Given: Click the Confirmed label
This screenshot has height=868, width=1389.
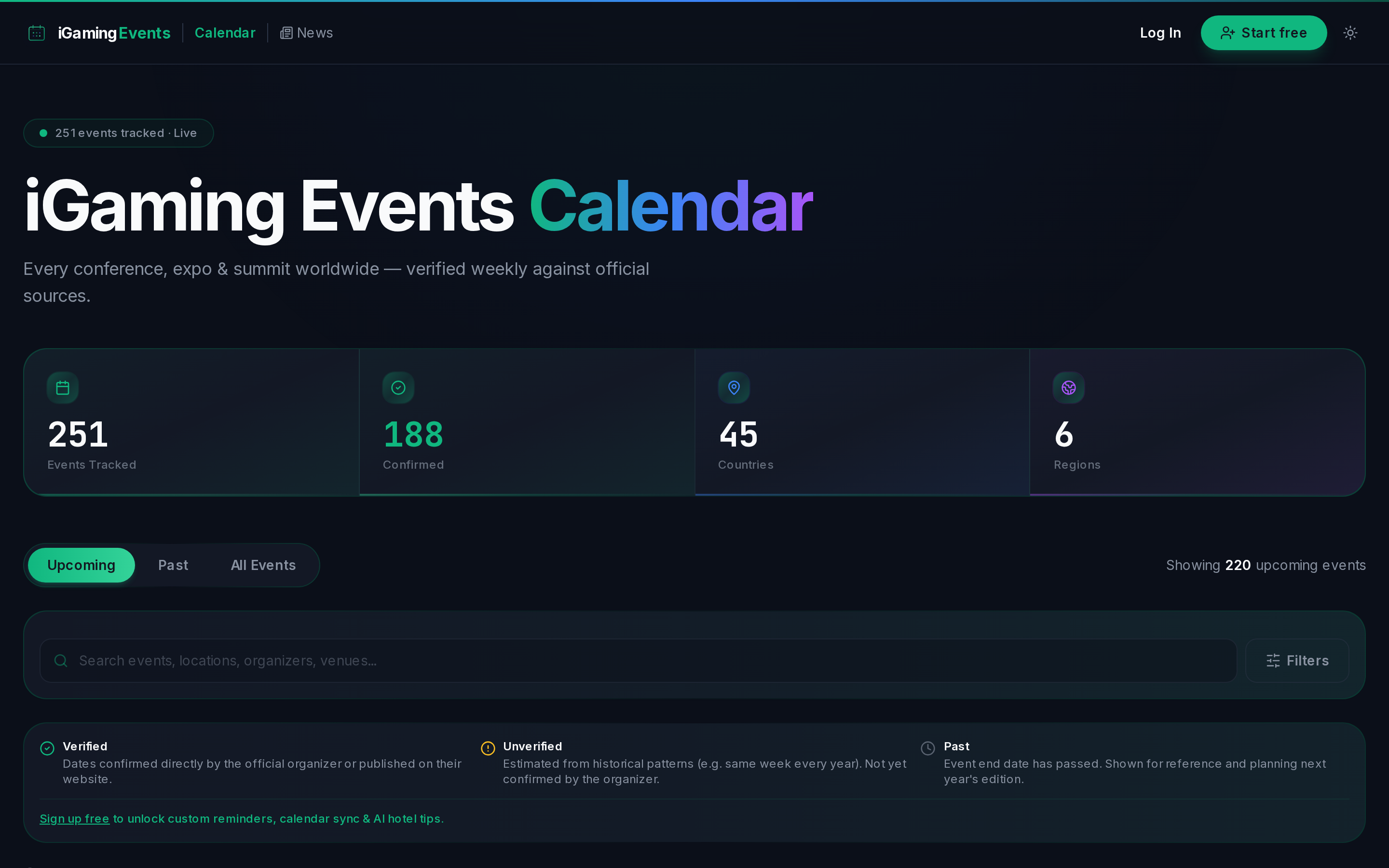Looking at the screenshot, I should tap(413, 464).
